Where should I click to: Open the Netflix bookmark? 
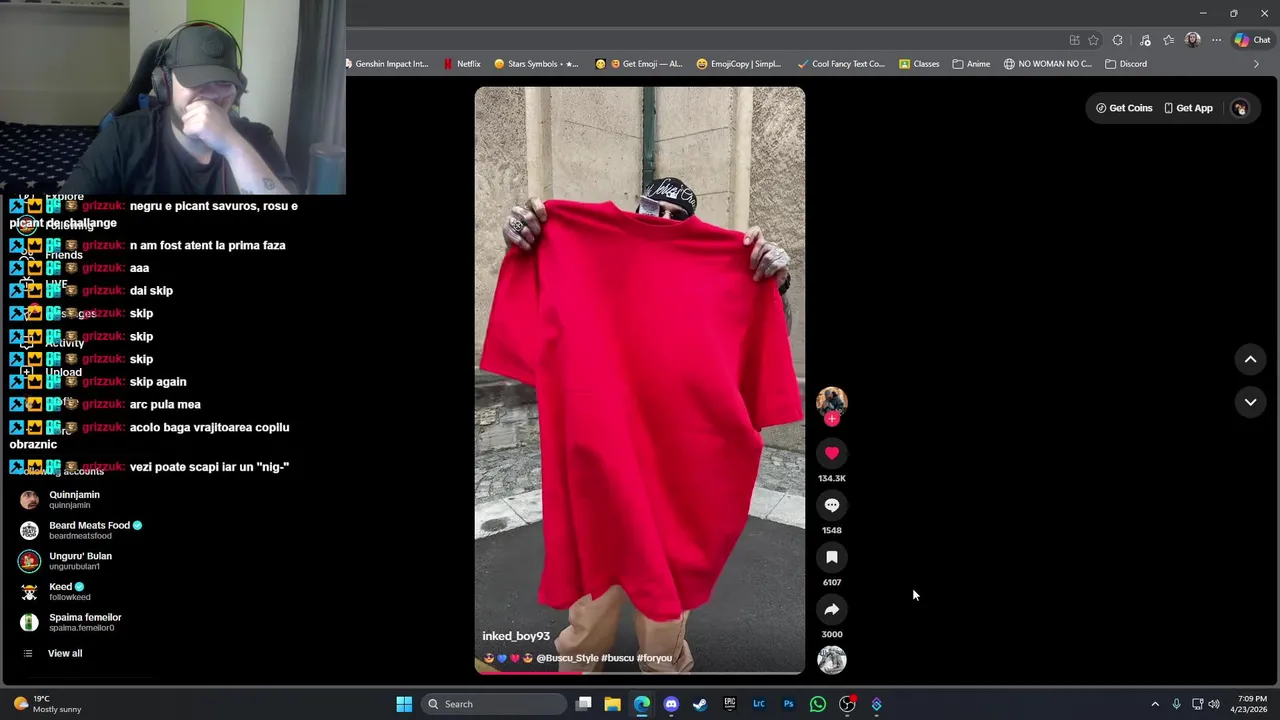pos(462,64)
